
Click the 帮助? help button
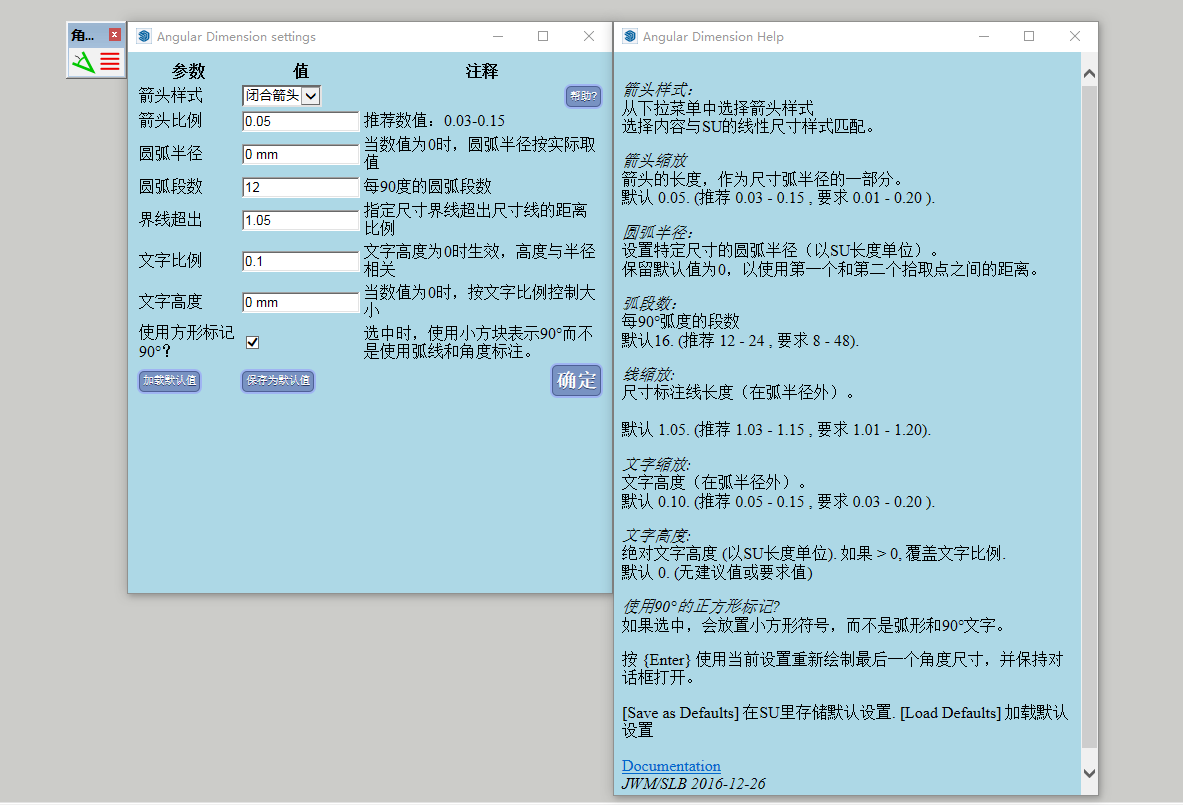pos(583,96)
